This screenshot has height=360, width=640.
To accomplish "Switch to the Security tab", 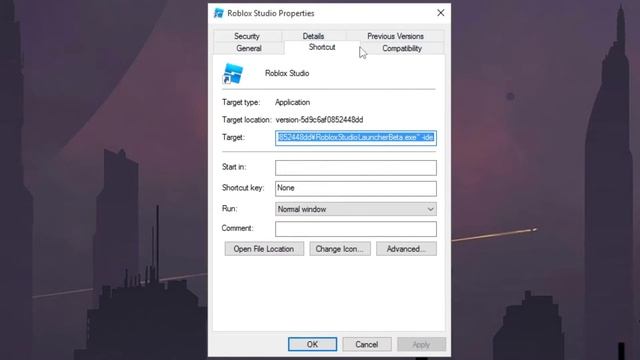I will pos(247,36).
